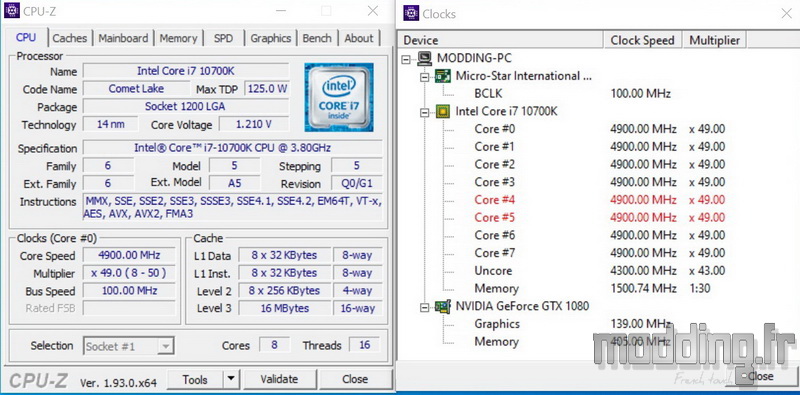Click the Clock Speed column header
This screenshot has width=800, height=395.
pyautogui.click(x=643, y=40)
